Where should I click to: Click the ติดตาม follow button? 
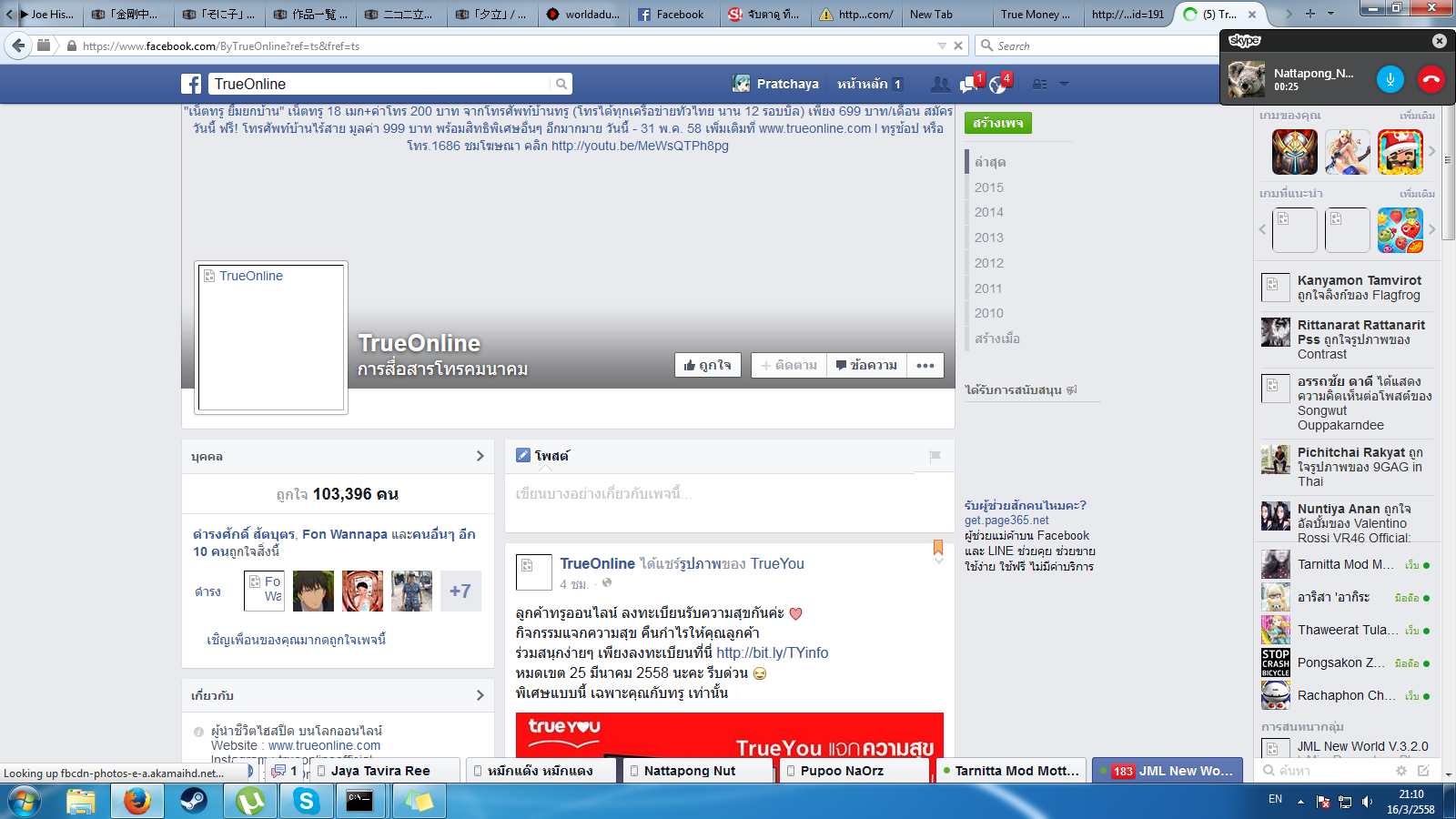pos(789,365)
